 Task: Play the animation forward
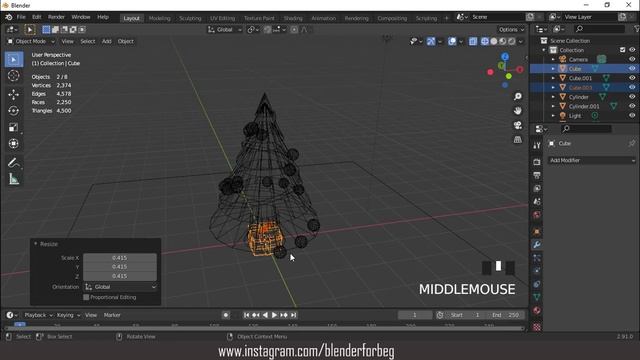[274, 315]
